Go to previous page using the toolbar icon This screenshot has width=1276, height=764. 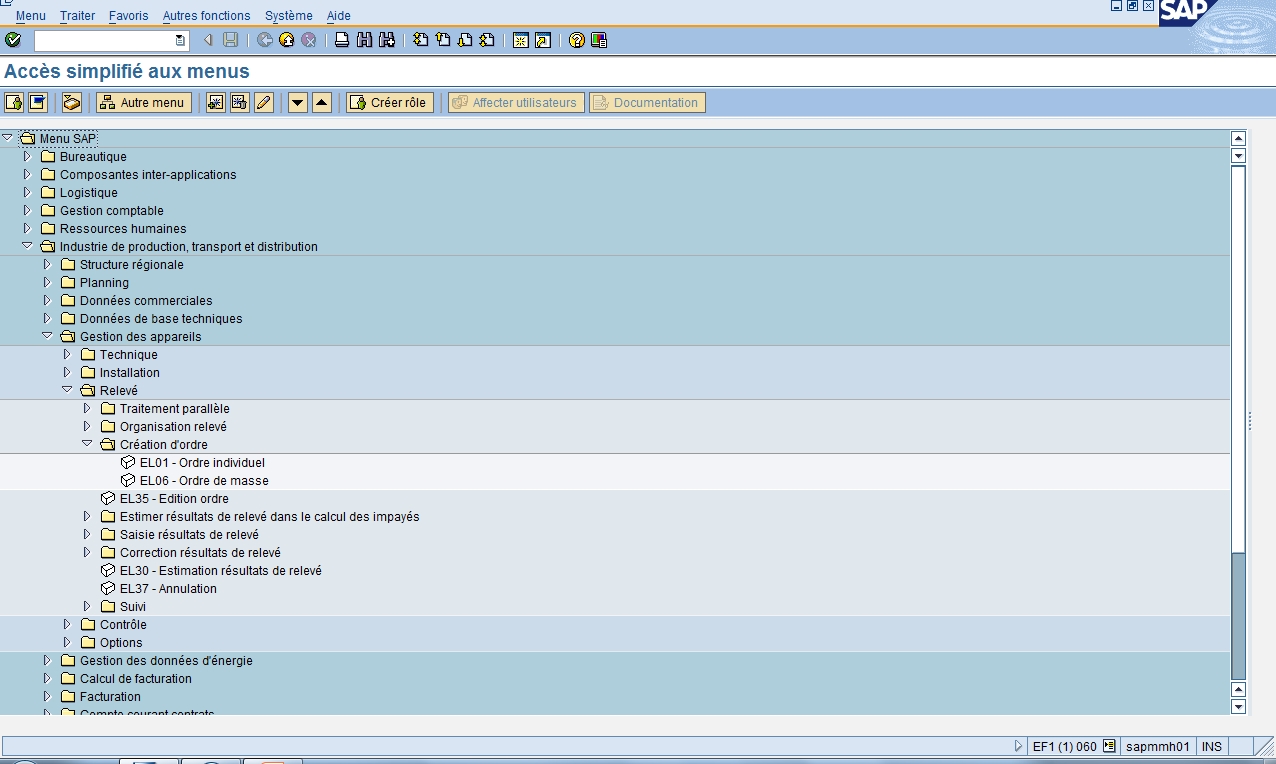(x=443, y=40)
